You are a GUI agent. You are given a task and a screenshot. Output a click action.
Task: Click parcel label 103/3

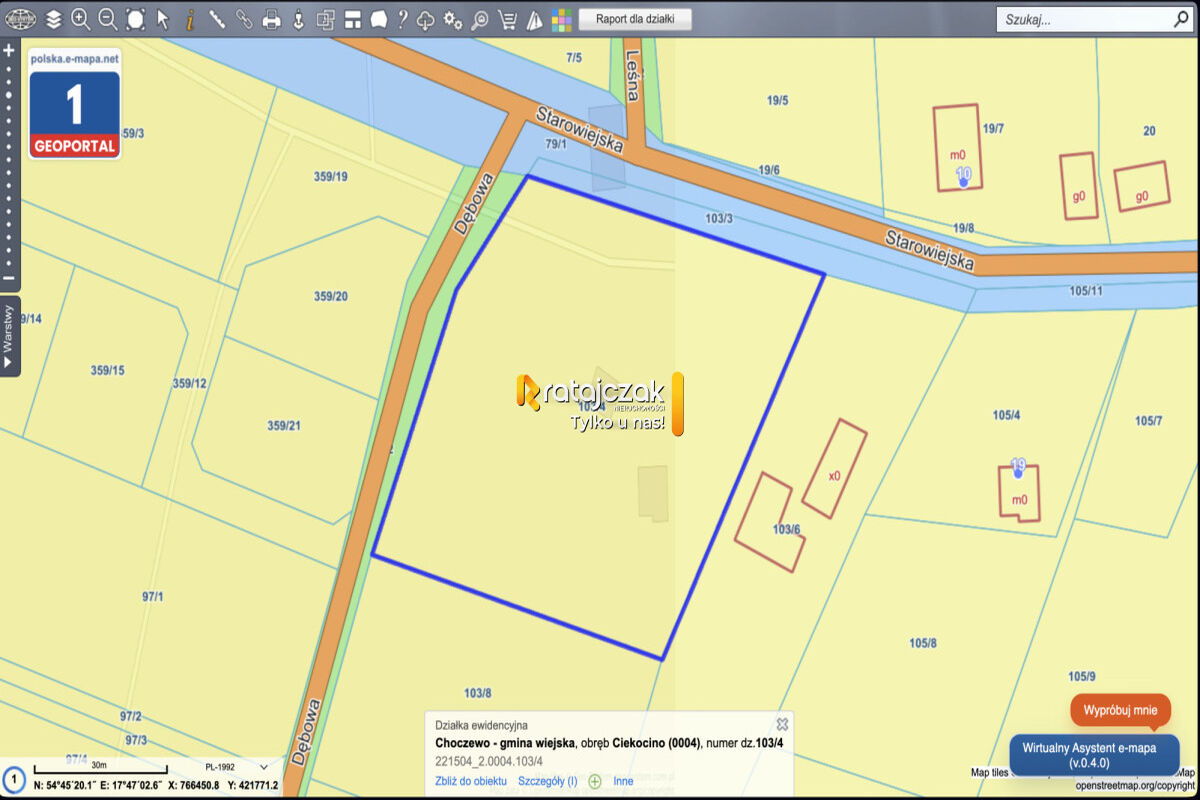coord(719,218)
